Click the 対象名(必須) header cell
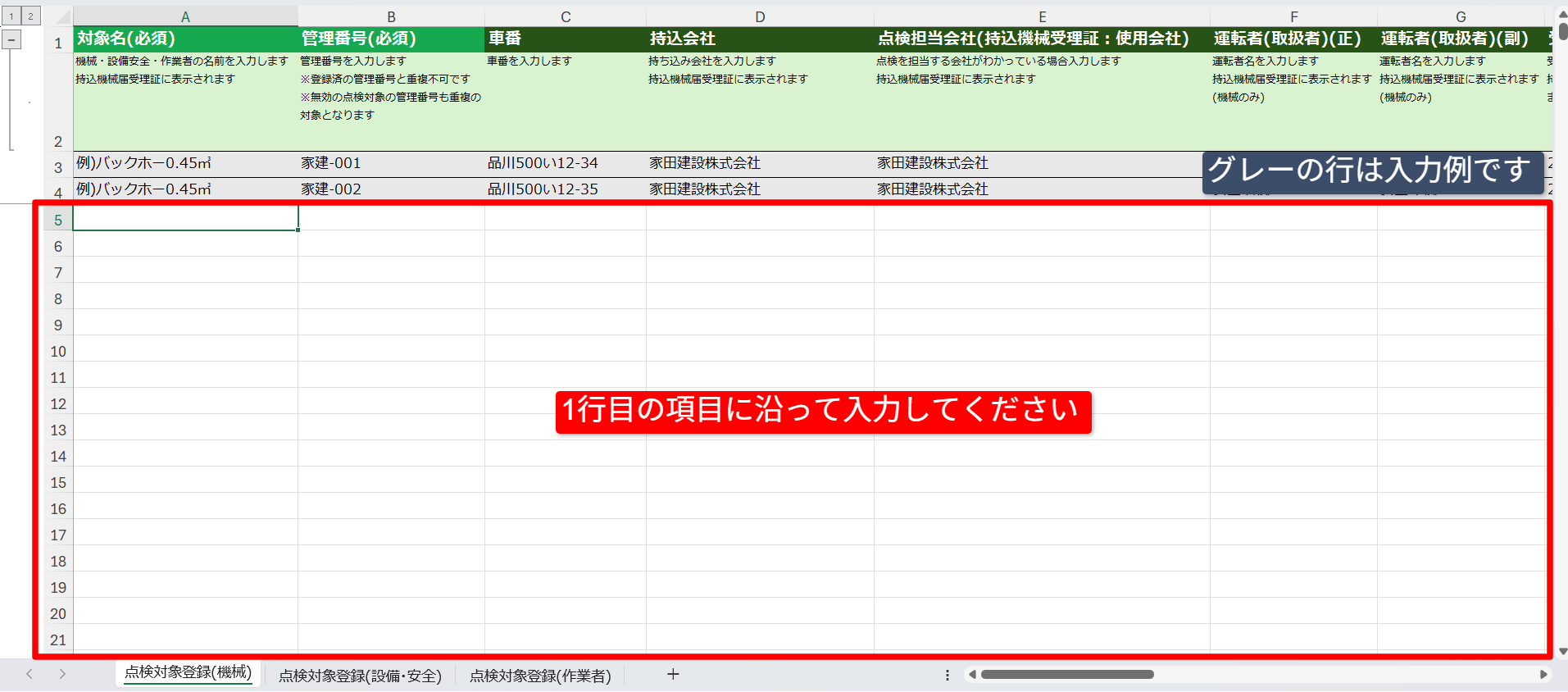 click(x=185, y=39)
